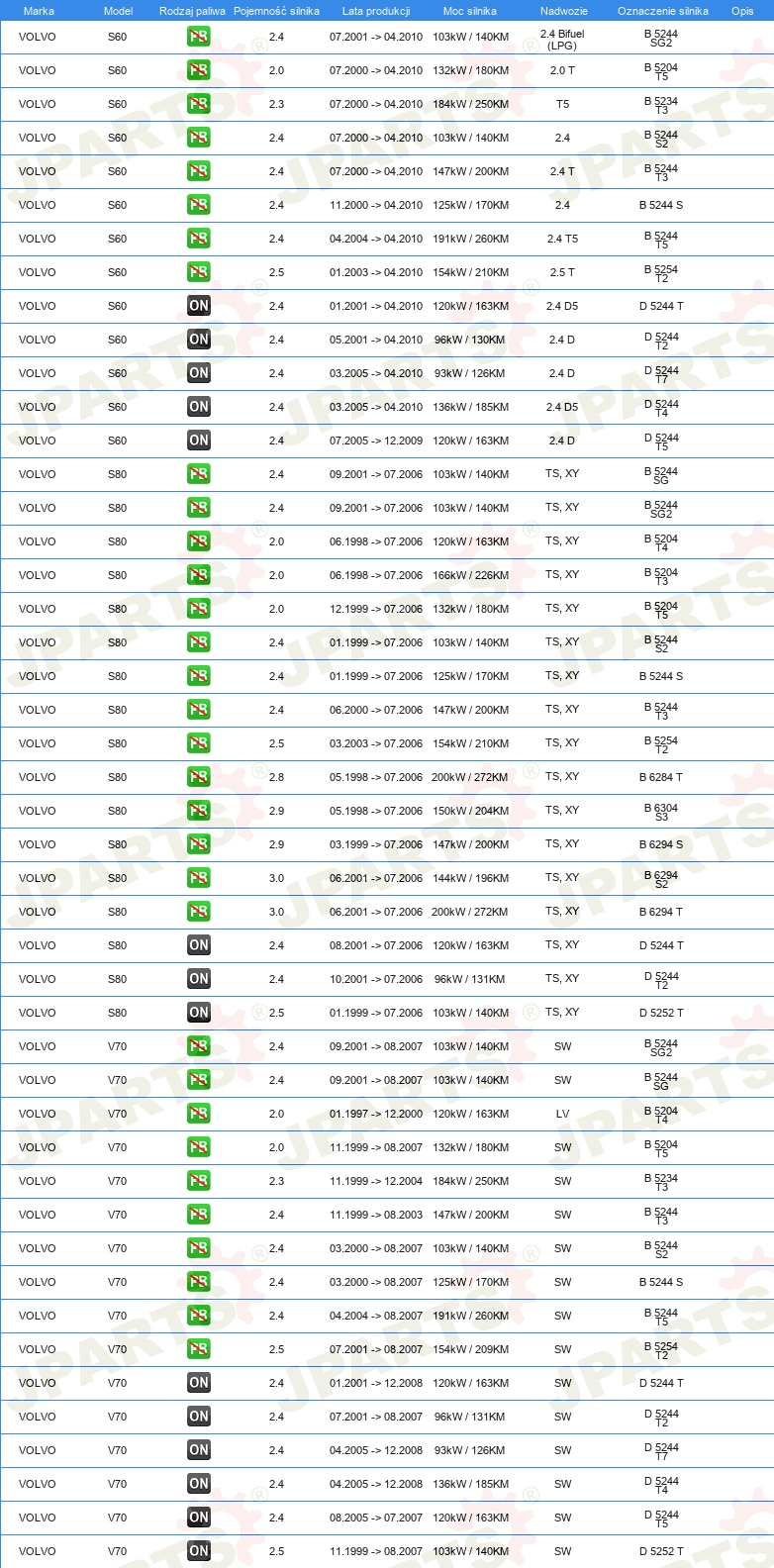
Task: Click the 2.8 engine capacity cell
Action: click(276, 777)
